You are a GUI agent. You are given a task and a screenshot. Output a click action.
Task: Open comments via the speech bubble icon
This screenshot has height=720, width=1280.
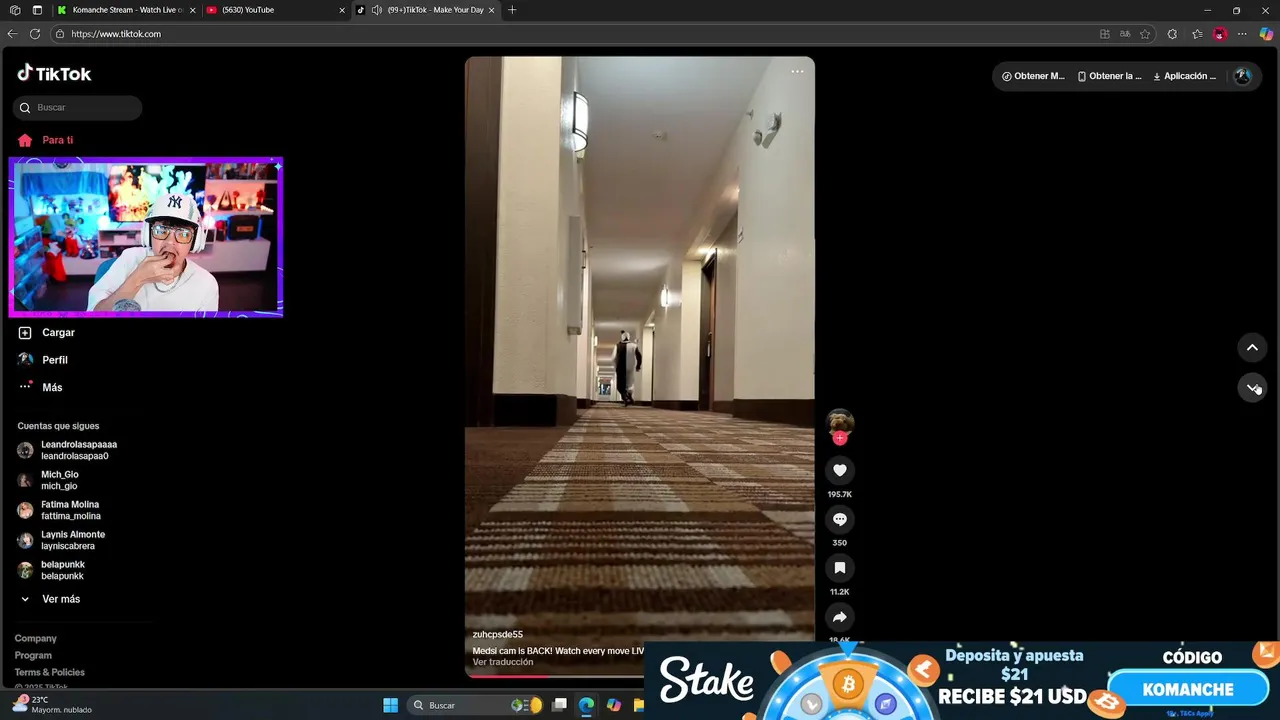(840, 519)
